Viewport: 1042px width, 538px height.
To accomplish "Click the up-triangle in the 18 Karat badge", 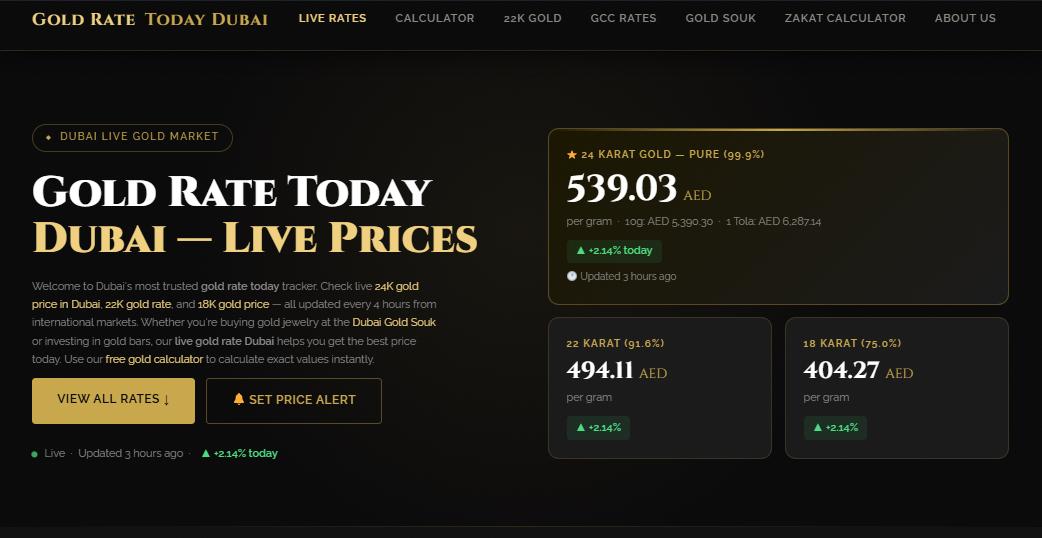I will coord(817,428).
